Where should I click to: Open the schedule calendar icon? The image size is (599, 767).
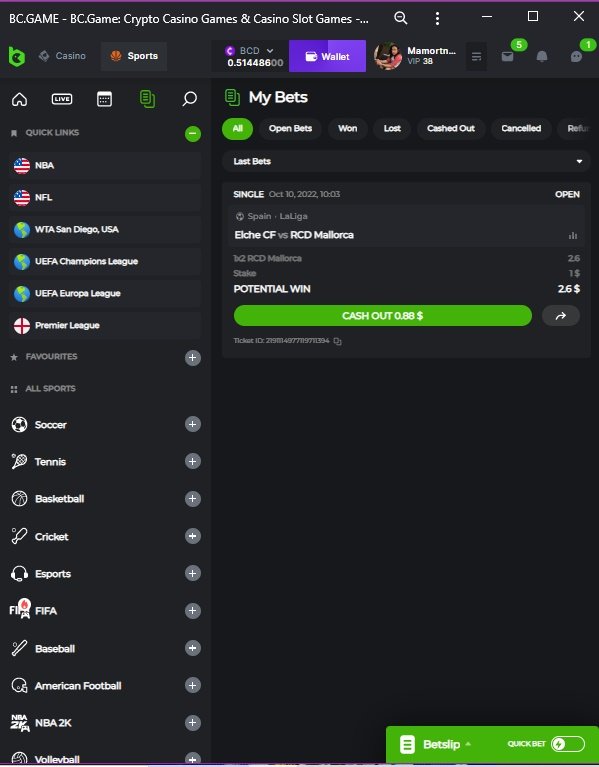tap(104, 99)
